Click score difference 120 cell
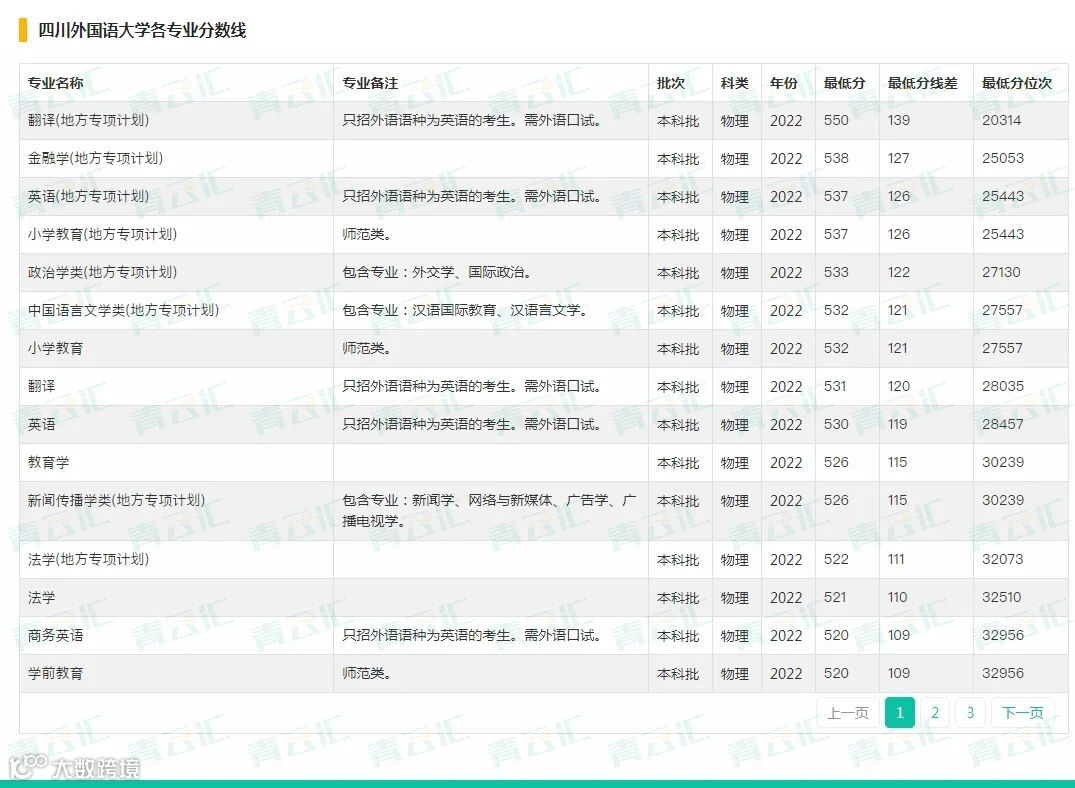The width and height of the screenshot is (1075, 788). point(899,387)
